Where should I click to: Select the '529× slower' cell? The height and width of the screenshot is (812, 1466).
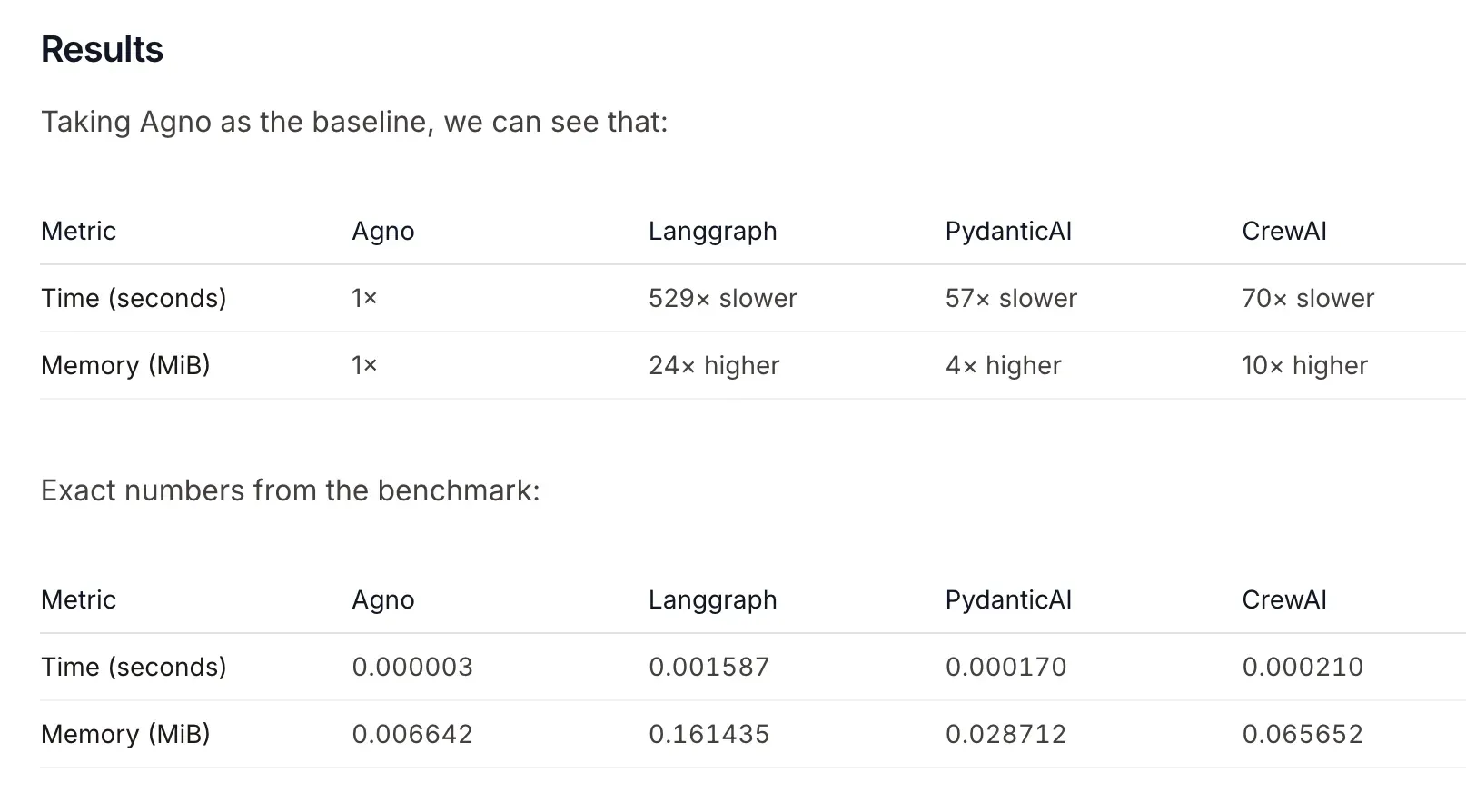(x=722, y=298)
